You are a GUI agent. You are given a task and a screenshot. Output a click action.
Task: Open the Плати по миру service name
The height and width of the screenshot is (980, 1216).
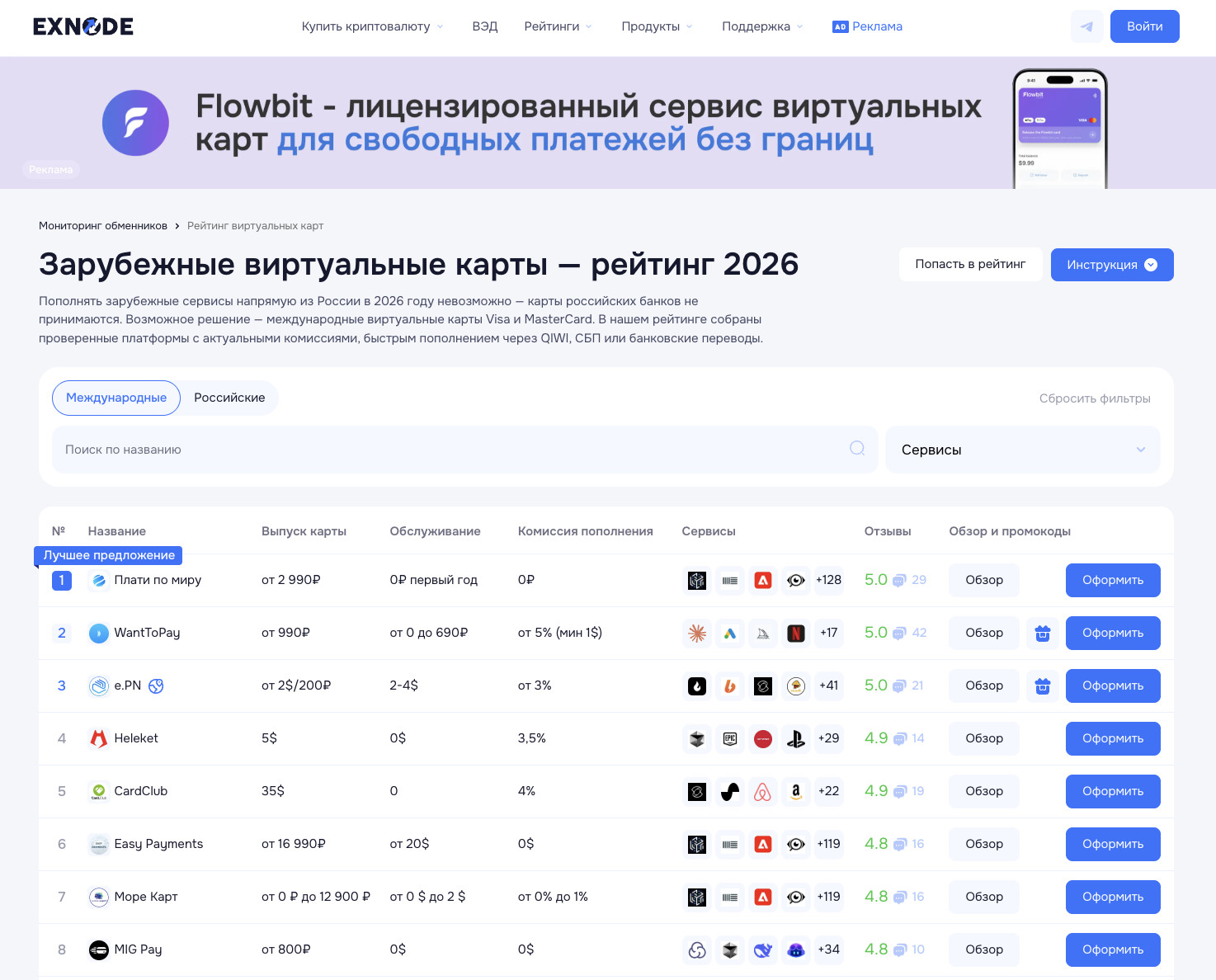coord(158,580)
